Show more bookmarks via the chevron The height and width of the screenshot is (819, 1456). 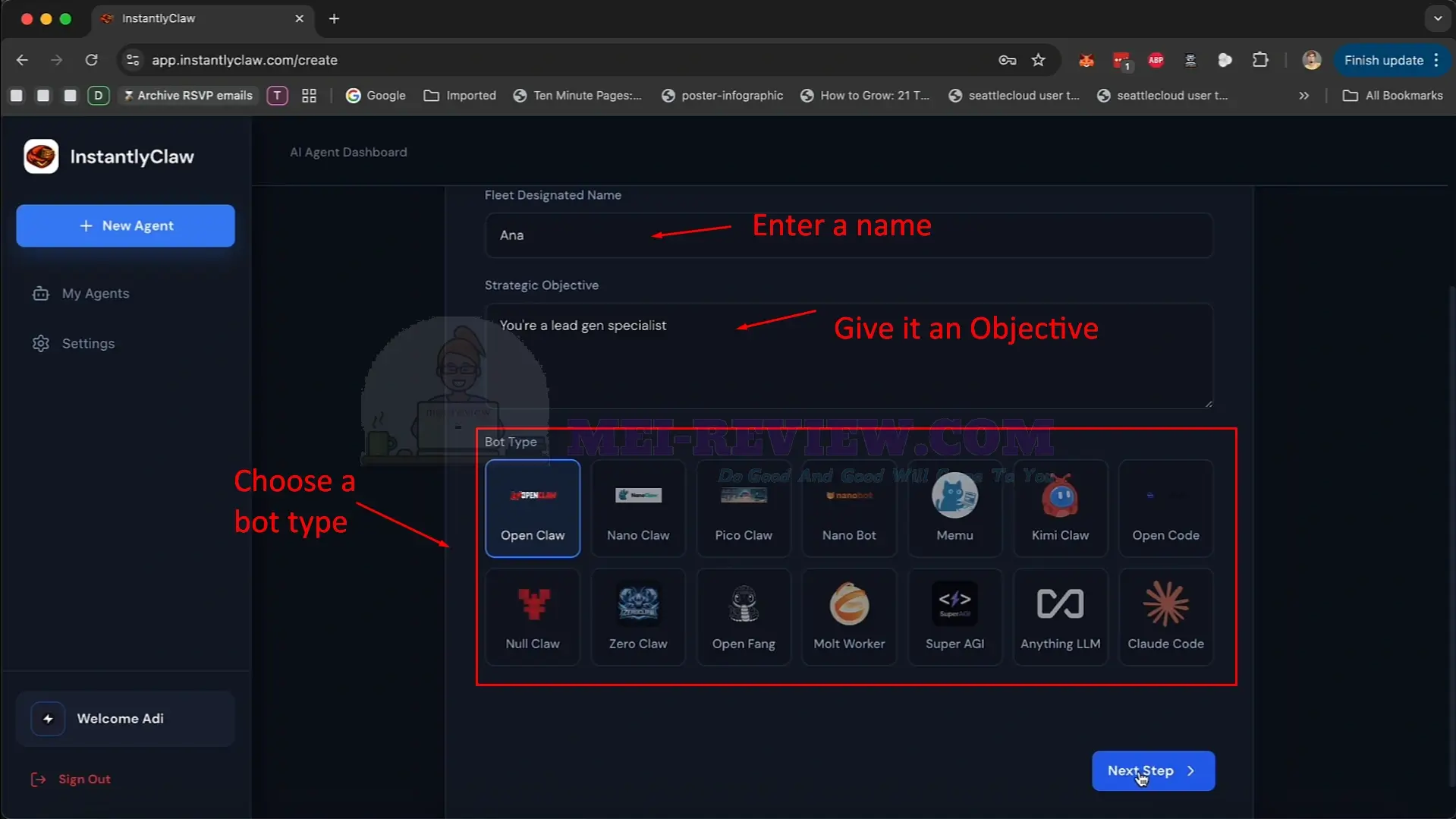1303,96
